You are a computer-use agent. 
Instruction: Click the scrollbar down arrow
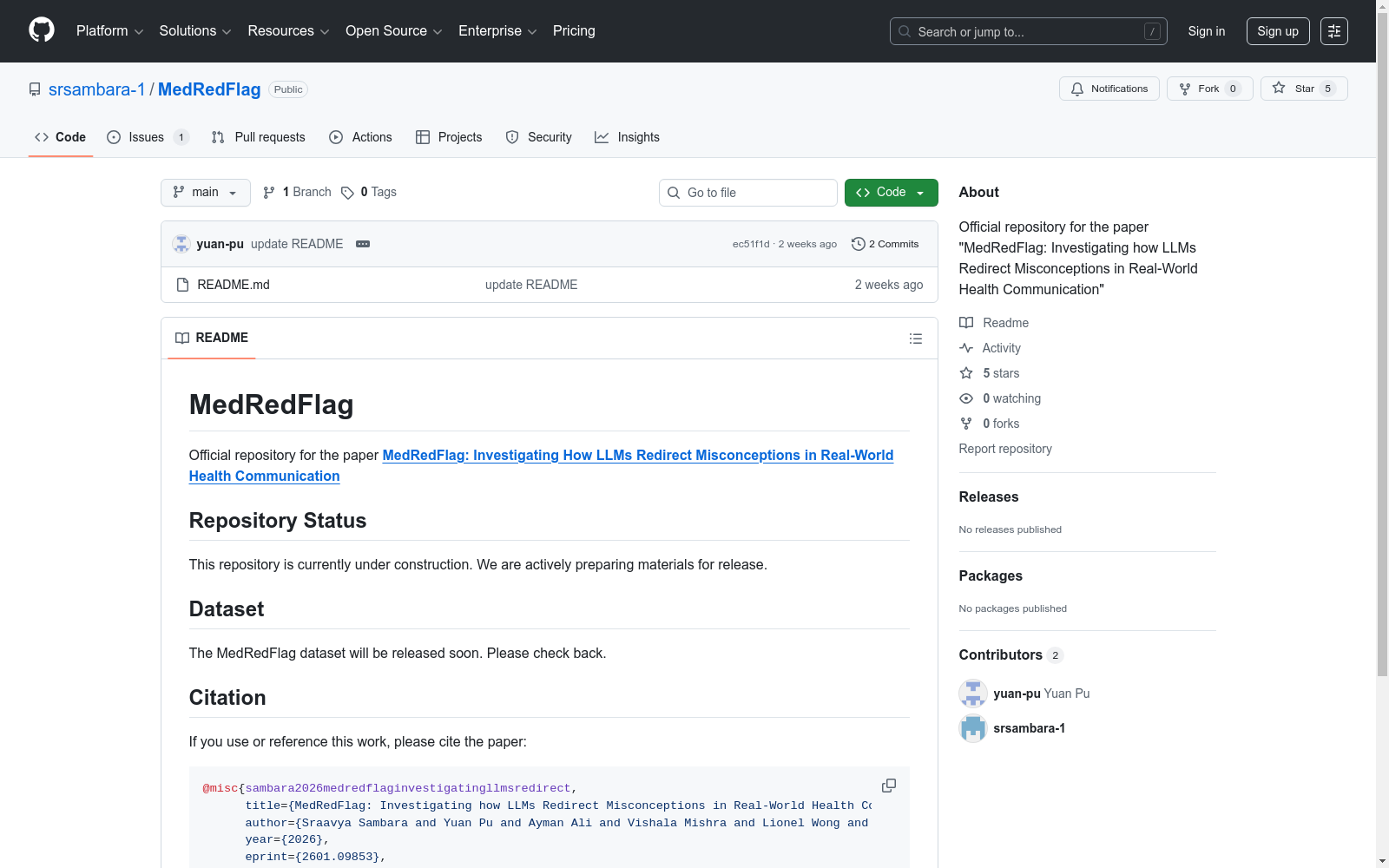[x=1382, y=861]
